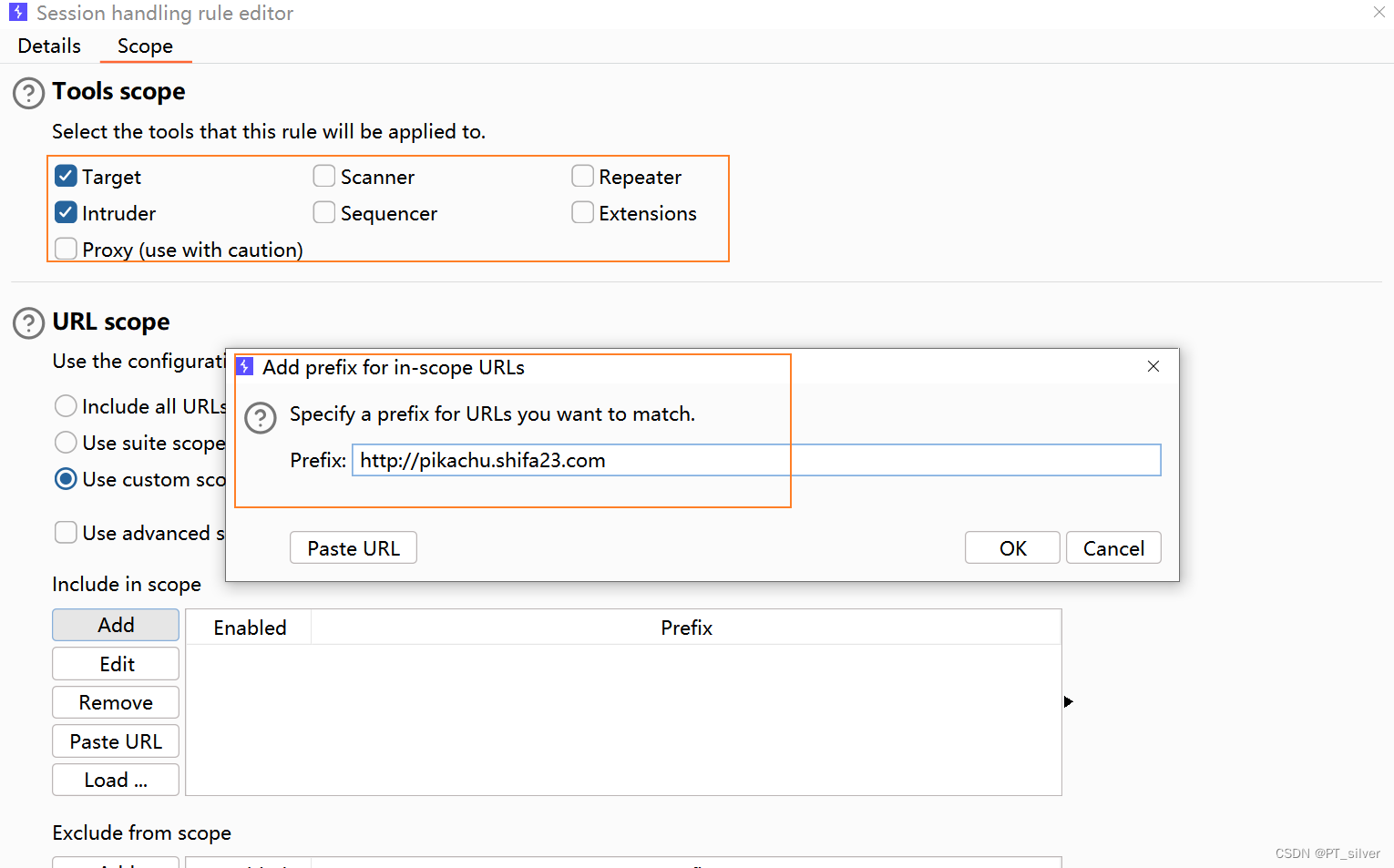
Task: Check the Use advanced scope checkbox
Action: click(x=66, y=532)
